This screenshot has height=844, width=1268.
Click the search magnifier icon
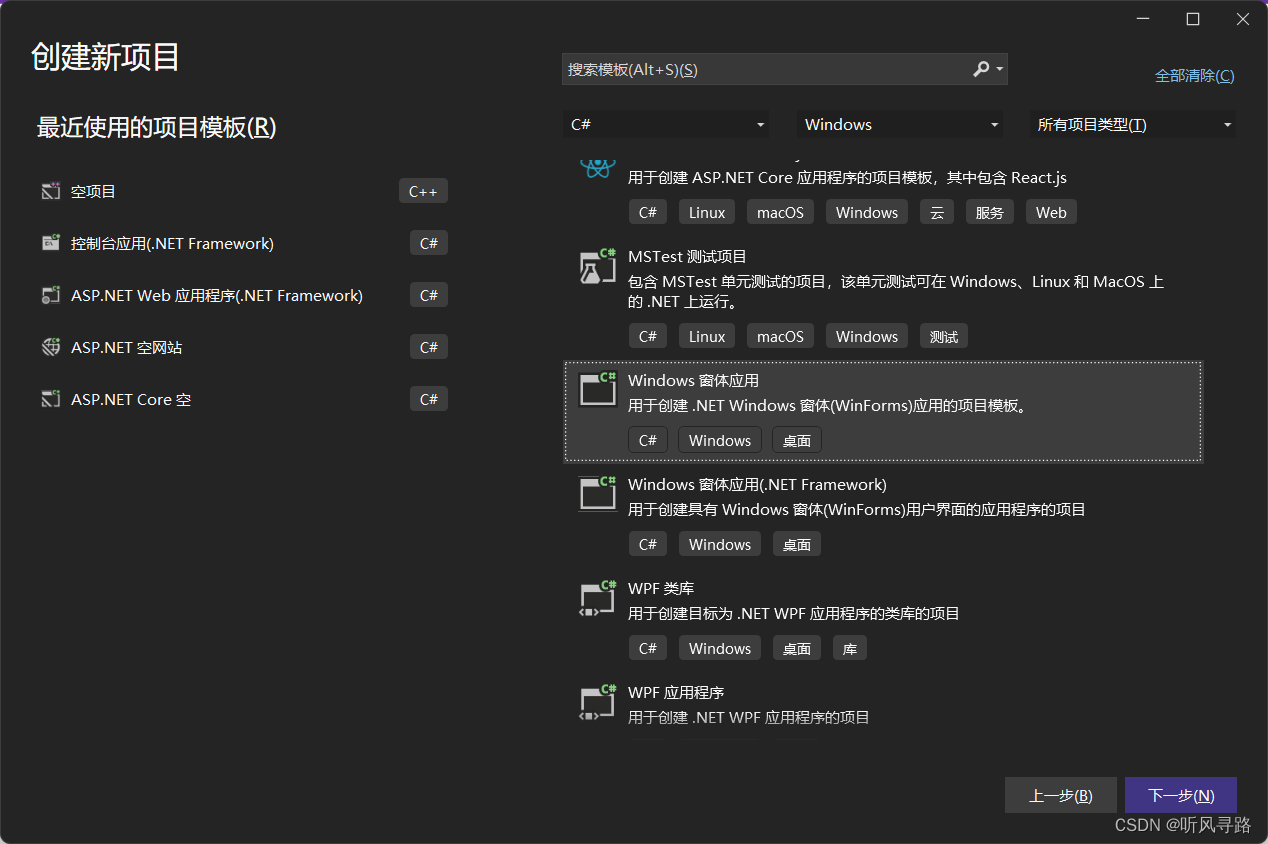coord(978,68)
